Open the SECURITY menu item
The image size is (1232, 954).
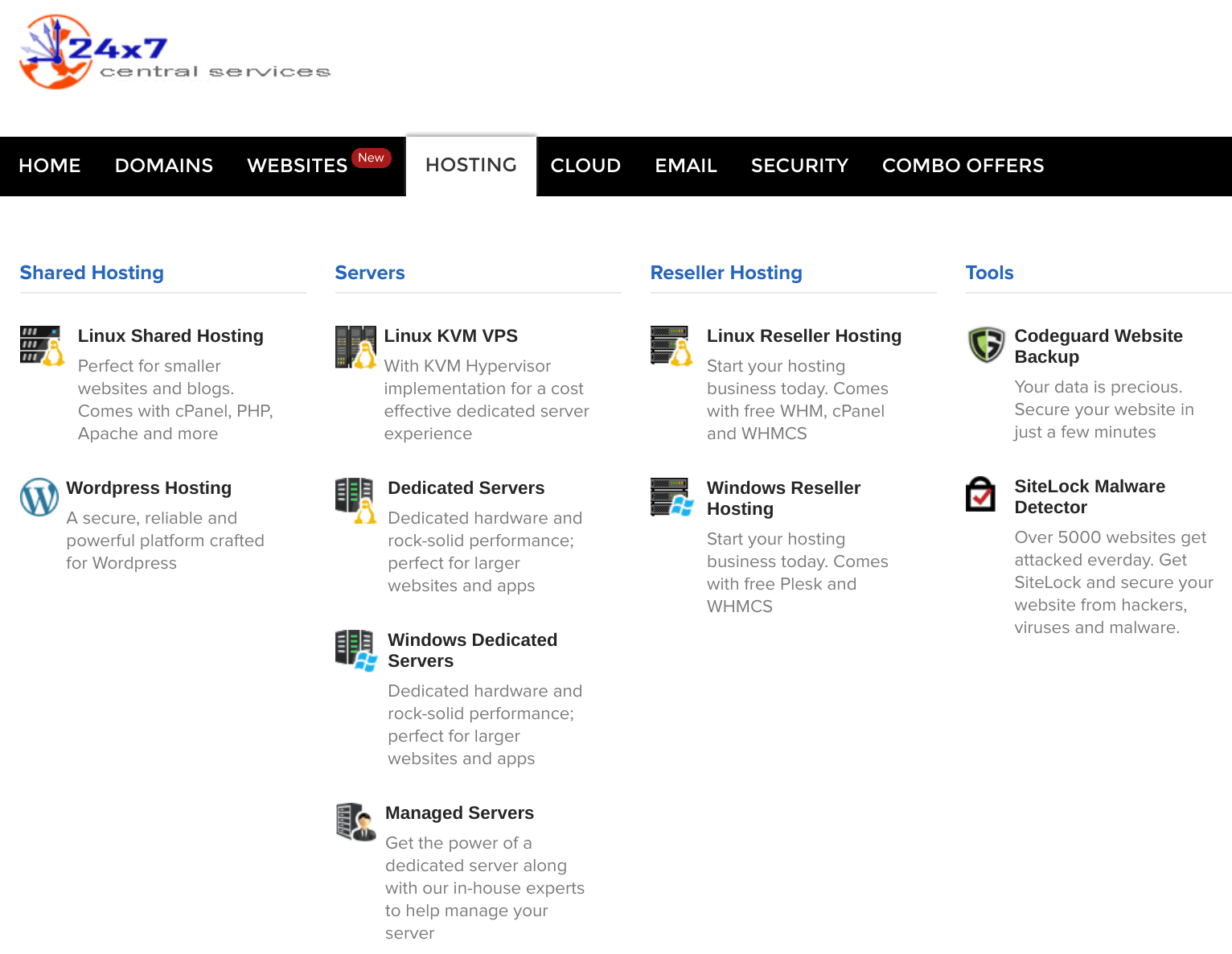point(799,166)
